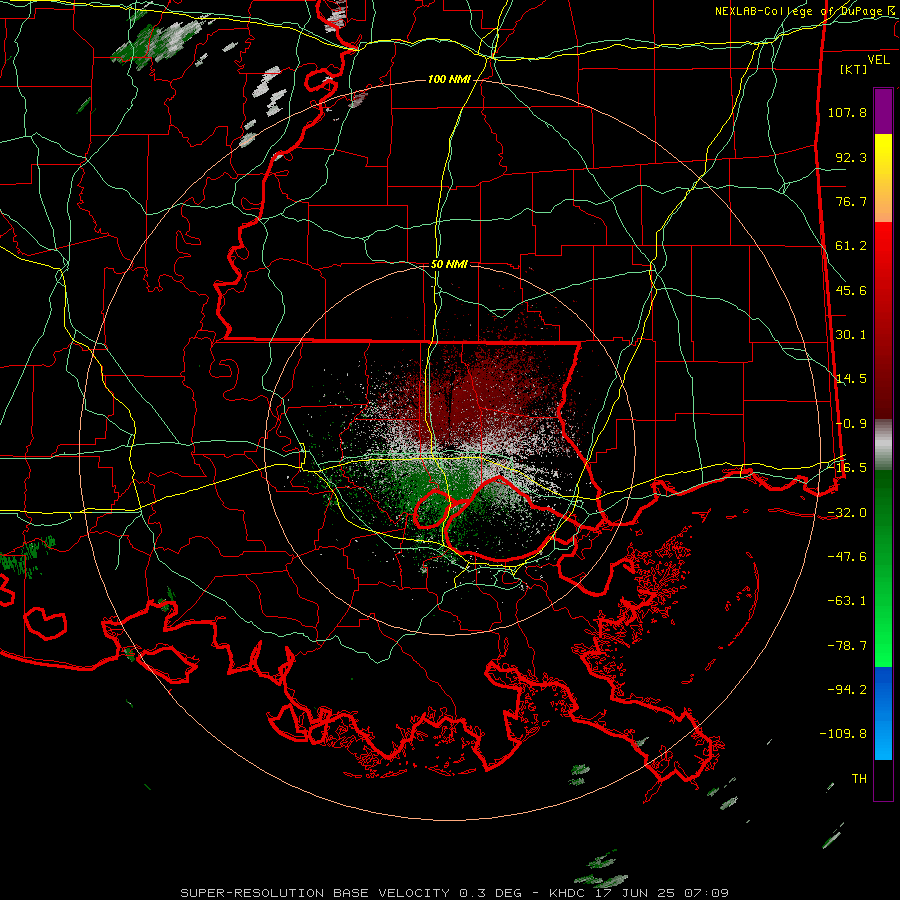Click the blue segment of the color bar
The width and height of the screenshot is (900, 900).
[x=883, y=713]
